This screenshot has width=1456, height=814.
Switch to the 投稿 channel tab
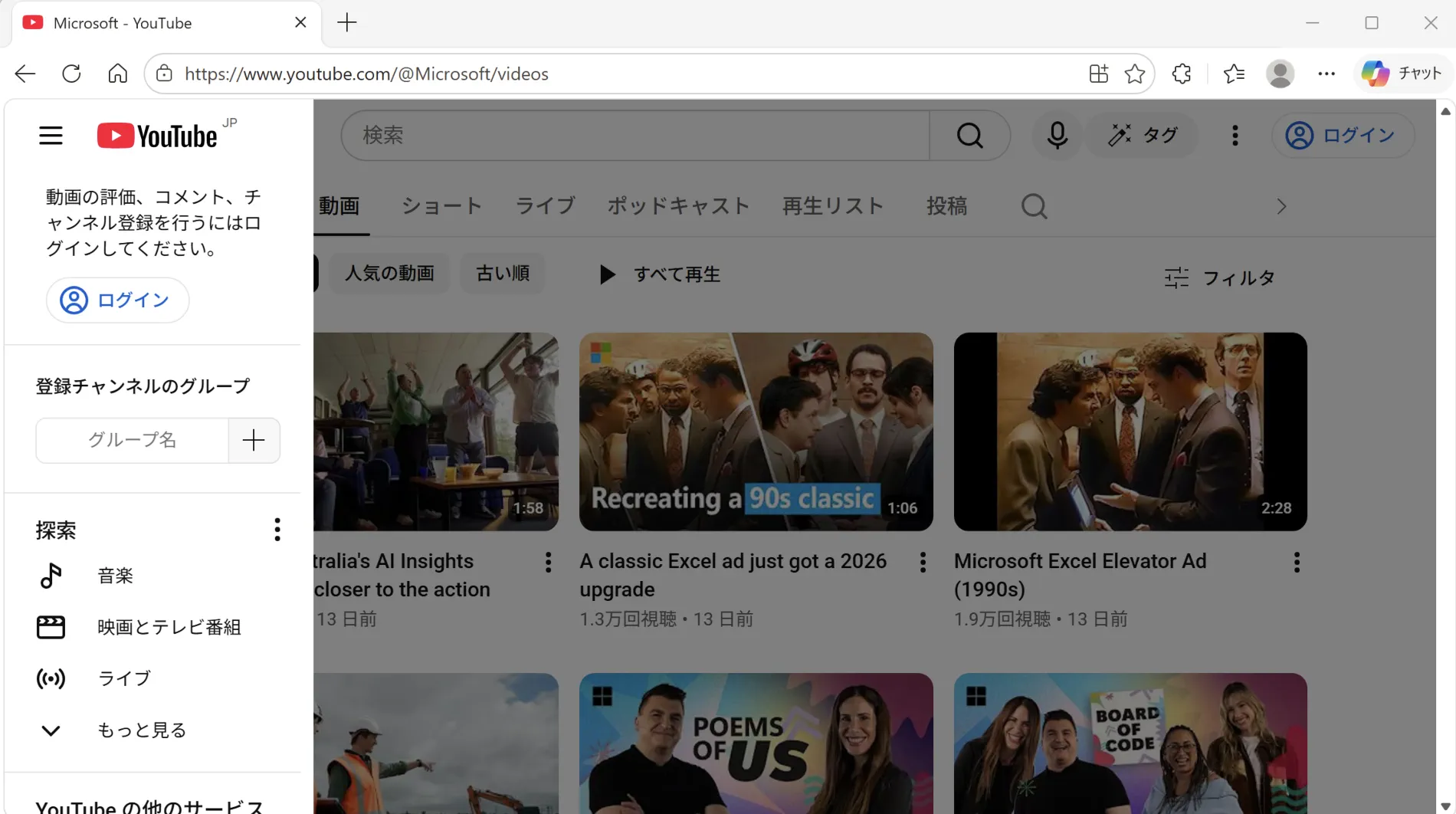947,206
